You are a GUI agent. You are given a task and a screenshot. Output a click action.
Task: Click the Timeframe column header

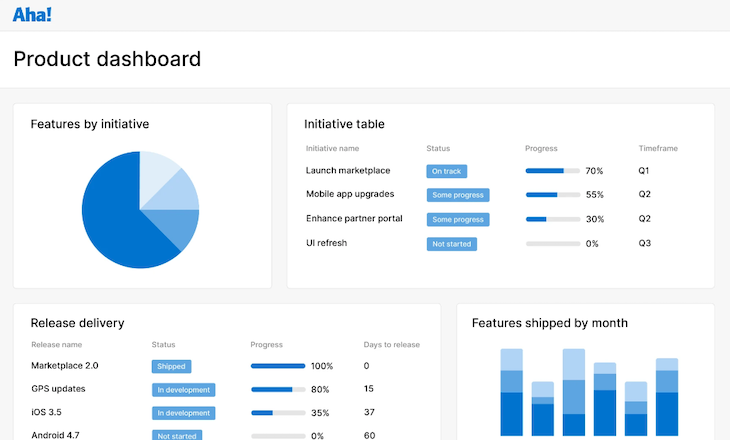point(658,149)
